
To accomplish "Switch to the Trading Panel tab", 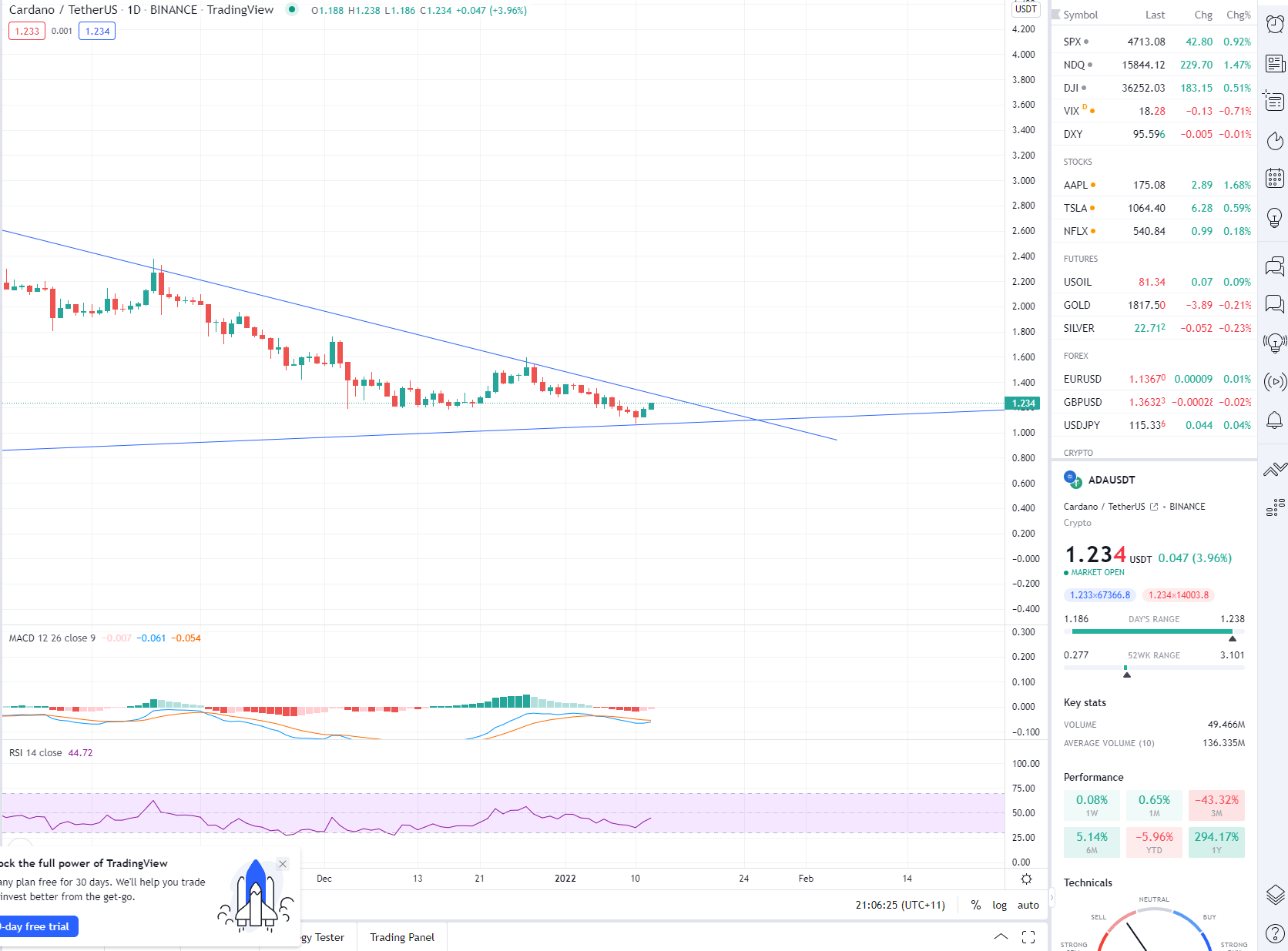I will pos(402,937).
